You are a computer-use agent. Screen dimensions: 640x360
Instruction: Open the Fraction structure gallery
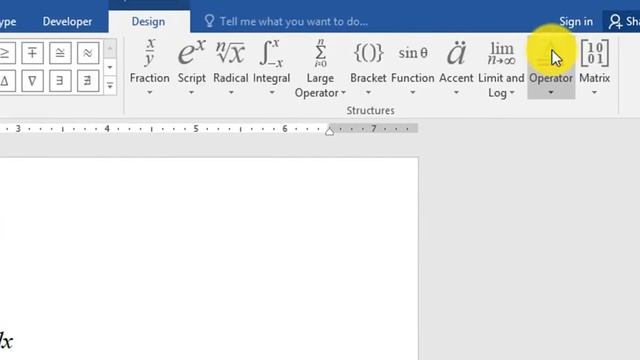(x=149, y=67)
